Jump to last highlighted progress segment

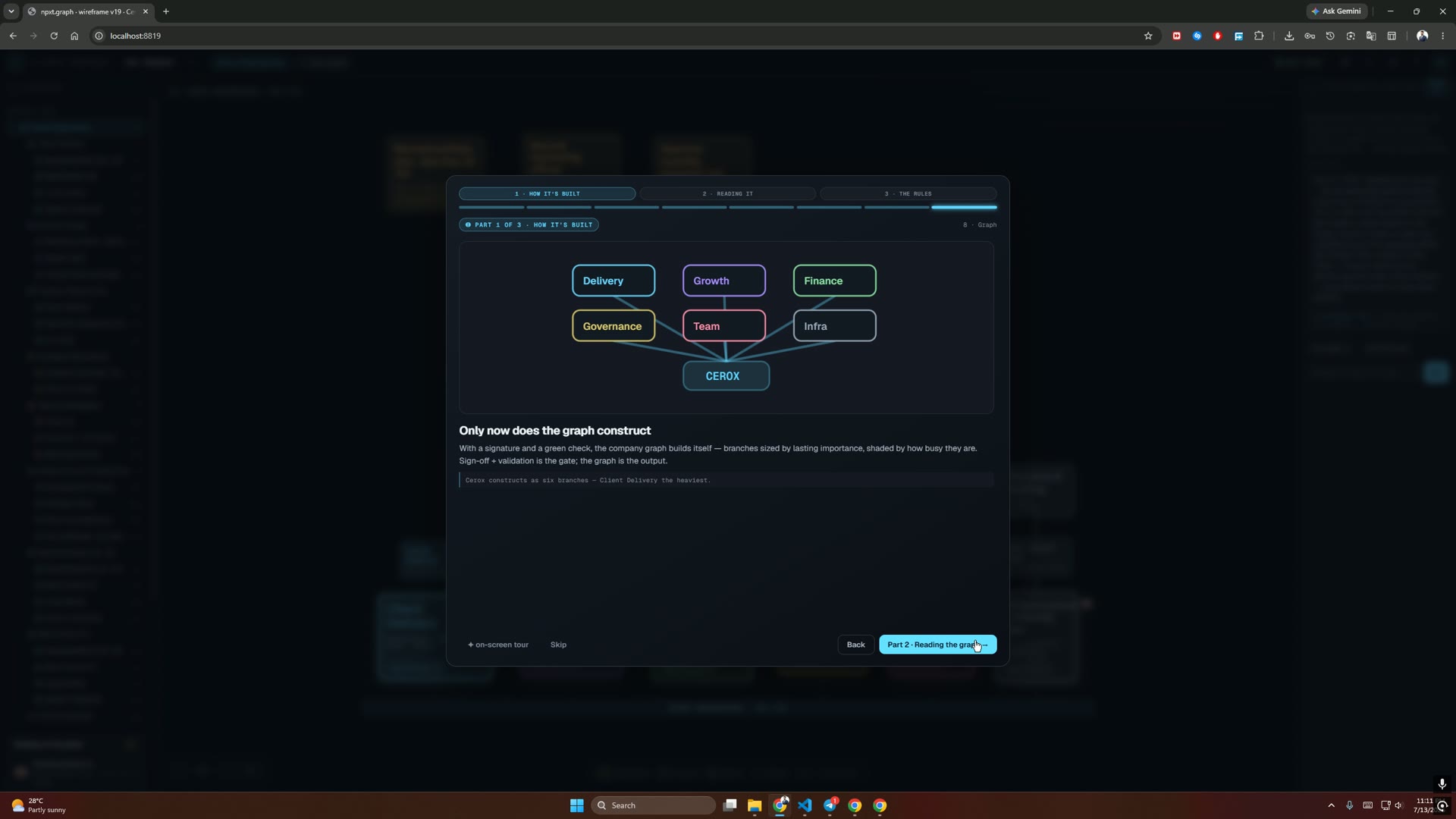(964, 207)
